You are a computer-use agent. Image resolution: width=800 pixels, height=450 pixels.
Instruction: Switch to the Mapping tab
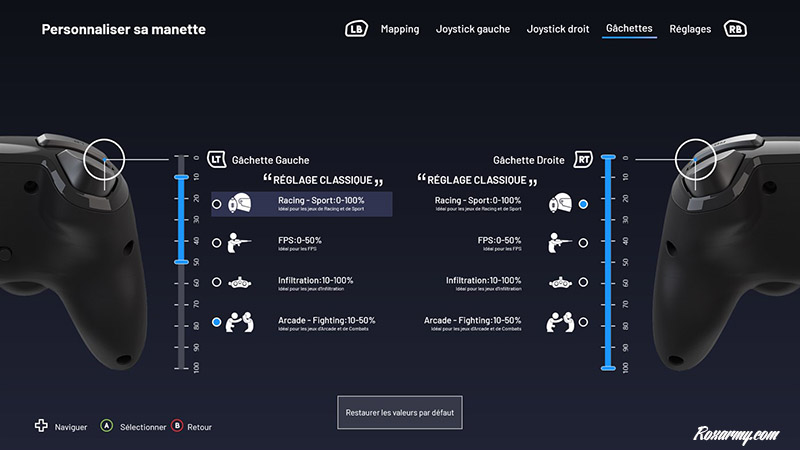(400, 29)
